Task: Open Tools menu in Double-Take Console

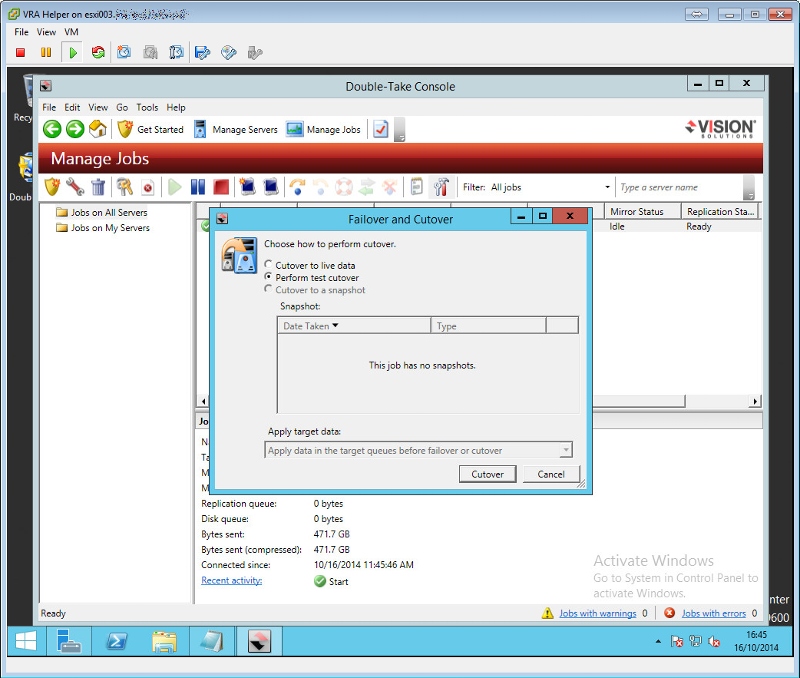Action: click(x=147, y=108)
